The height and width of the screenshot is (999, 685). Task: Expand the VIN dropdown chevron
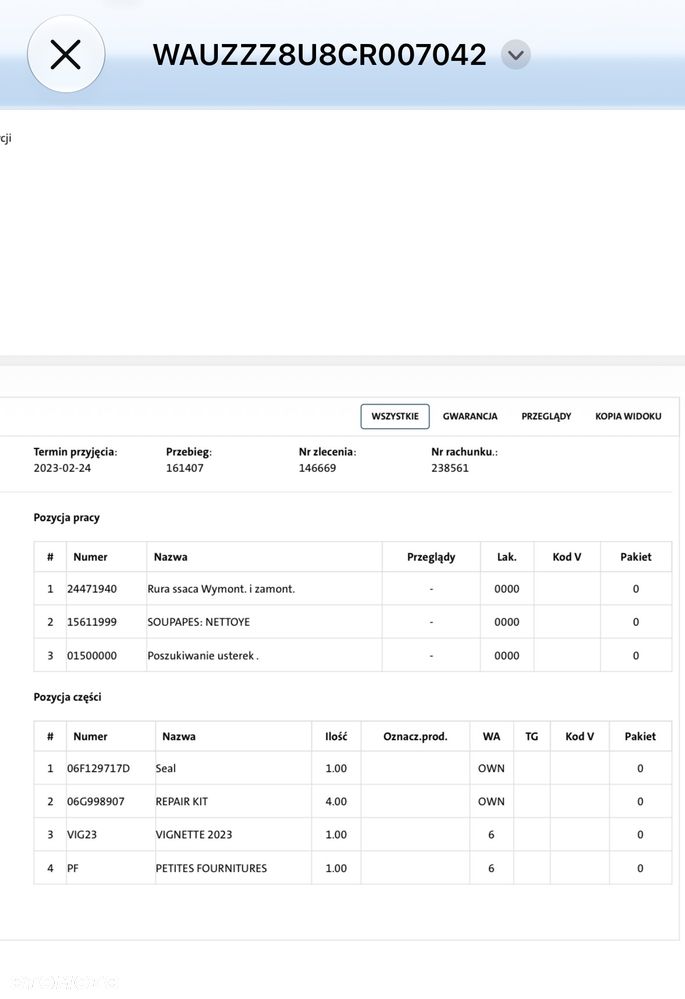[516, 55]
